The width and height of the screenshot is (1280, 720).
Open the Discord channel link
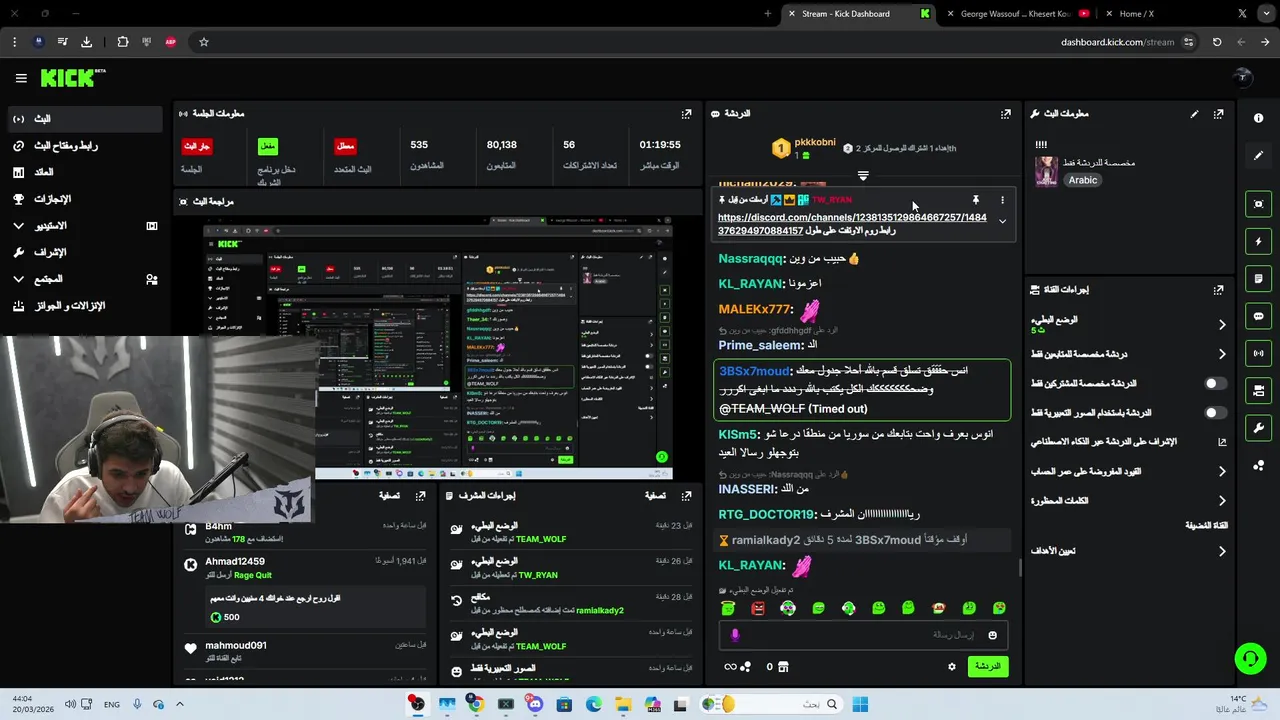tap(852, 224)
